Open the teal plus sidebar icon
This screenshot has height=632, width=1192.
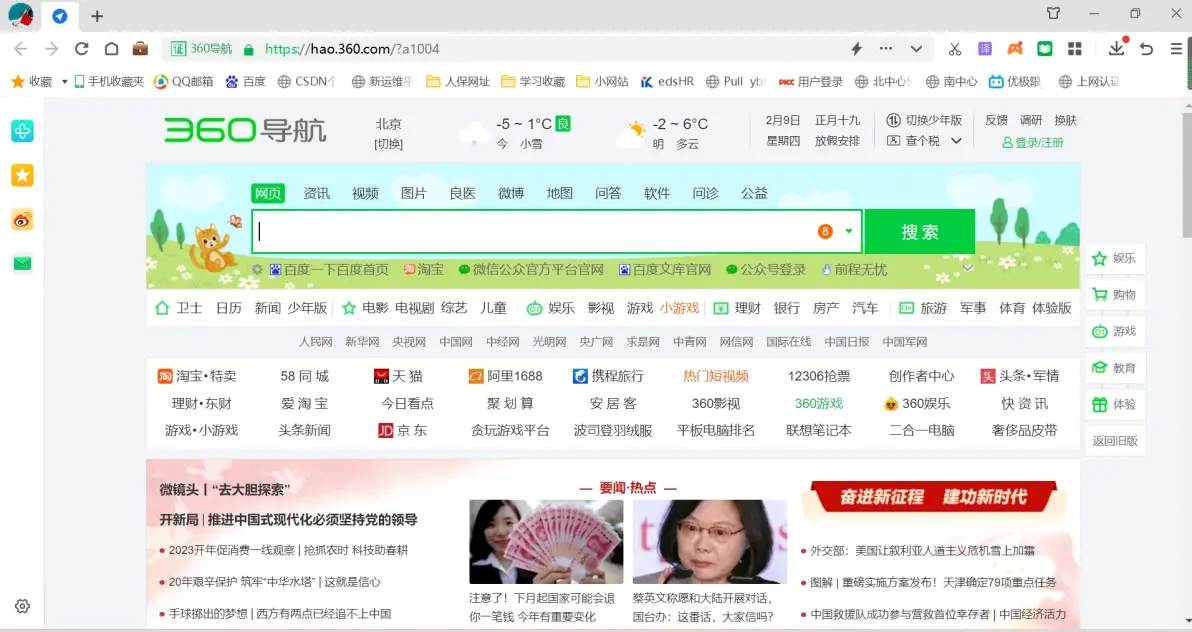[x=22, y=131]
